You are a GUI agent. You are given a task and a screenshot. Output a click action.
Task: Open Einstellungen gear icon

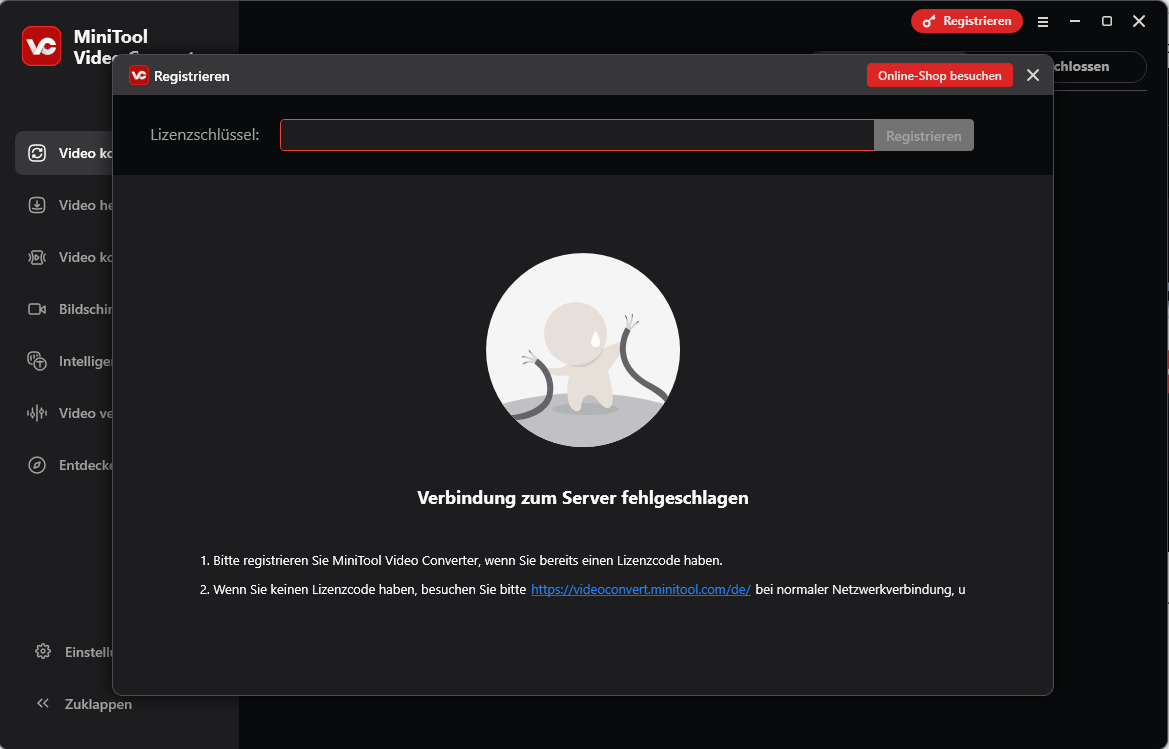42,651
